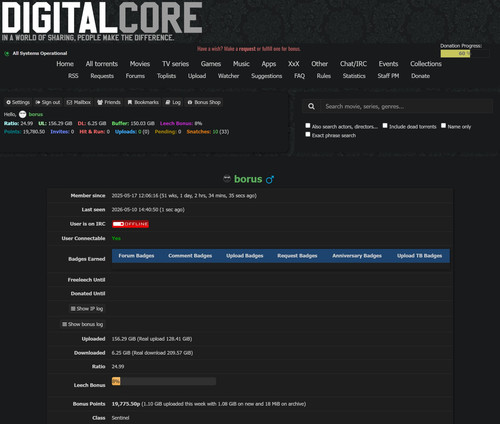This screenshot has height=424, width=500.
Task: Click the Donation Progress bar
Action: 465,53
